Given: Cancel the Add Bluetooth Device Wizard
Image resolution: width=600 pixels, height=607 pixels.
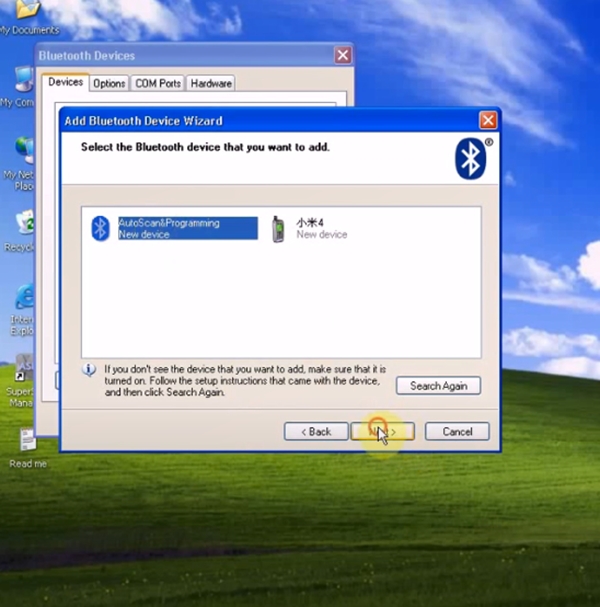Looking at the screenshot, I should [x=457, y=431].
